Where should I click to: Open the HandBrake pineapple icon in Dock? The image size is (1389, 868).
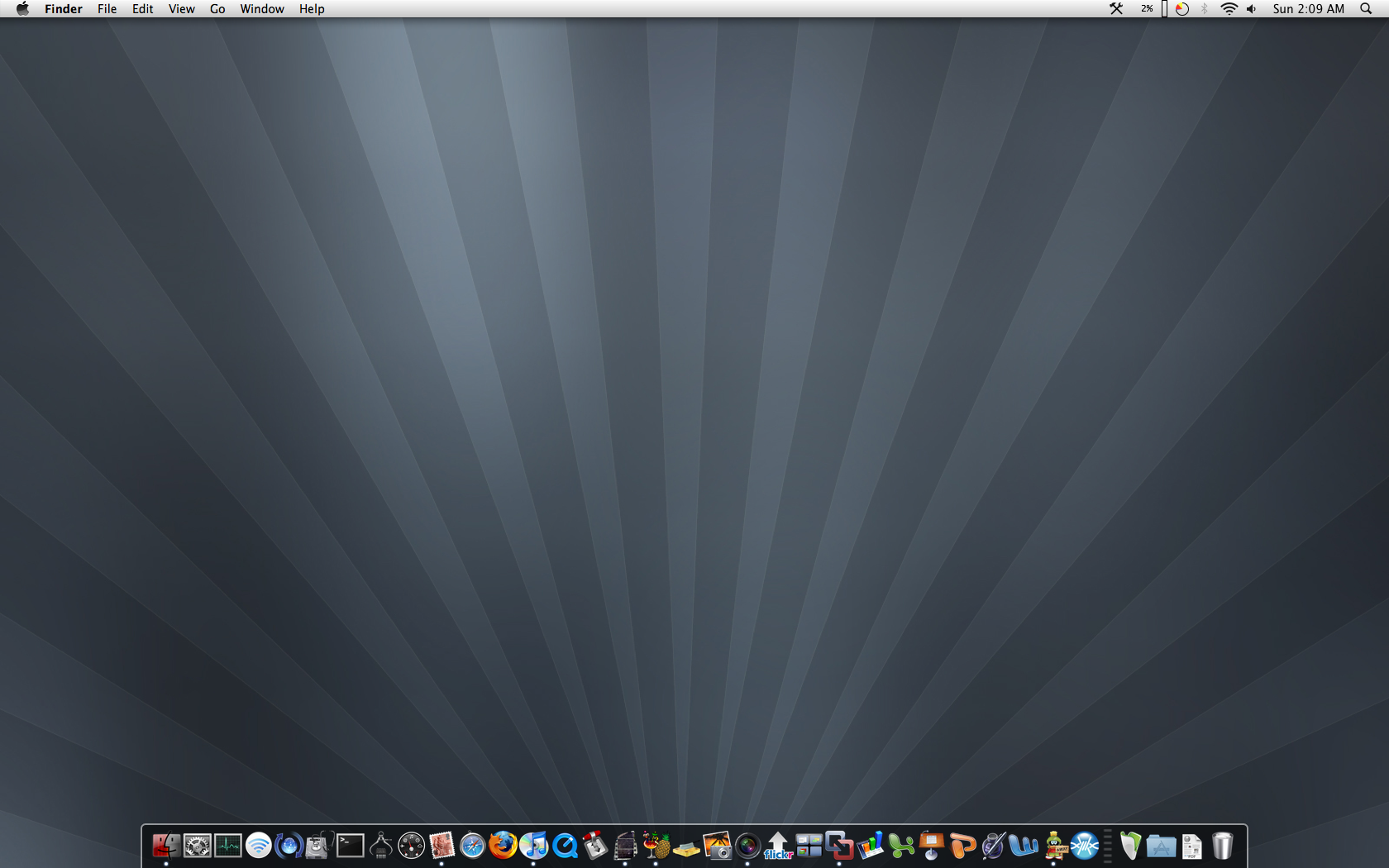(x=656, y=846)
